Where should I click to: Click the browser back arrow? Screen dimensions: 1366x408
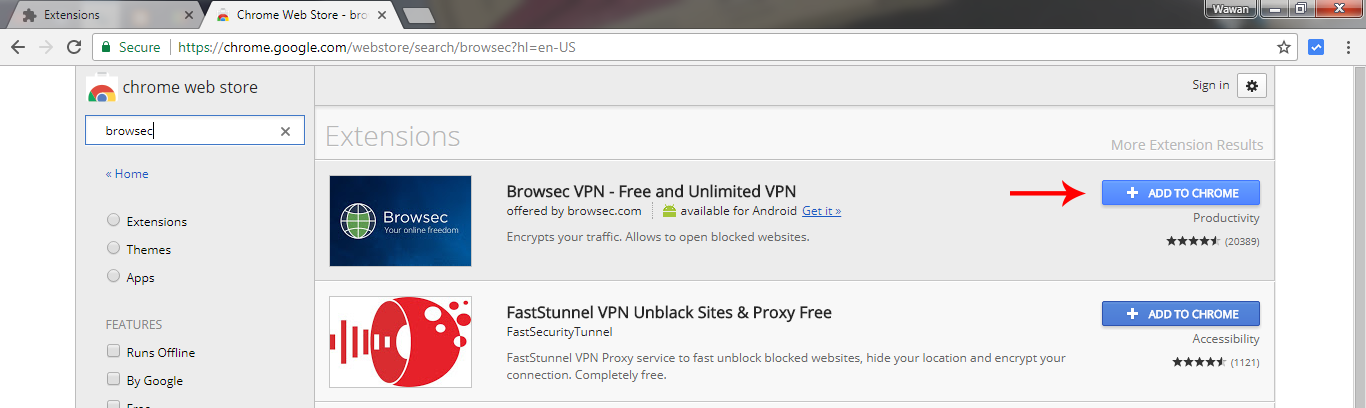pyautogui.click(x=18, y=47)
